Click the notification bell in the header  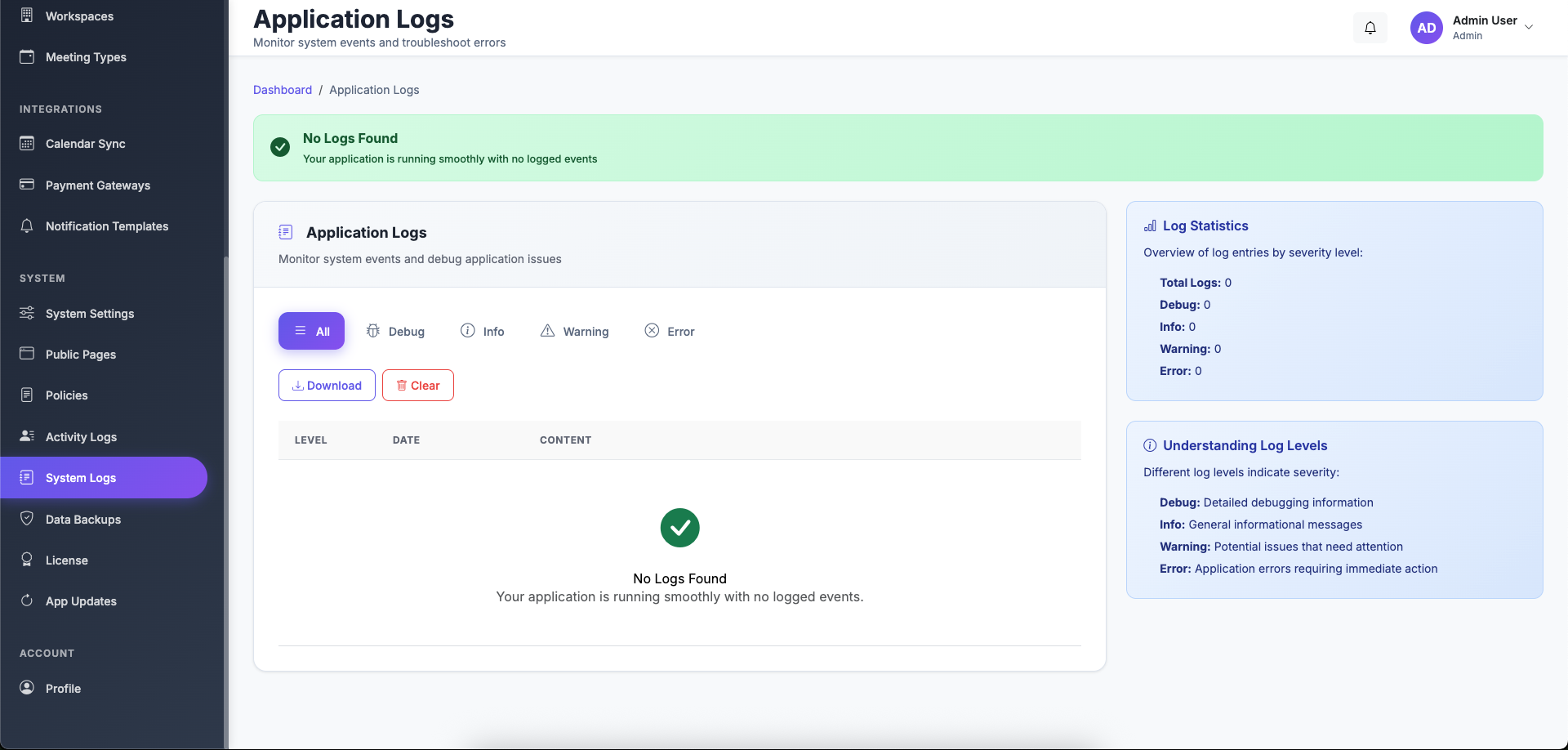tap(1370, 27)
